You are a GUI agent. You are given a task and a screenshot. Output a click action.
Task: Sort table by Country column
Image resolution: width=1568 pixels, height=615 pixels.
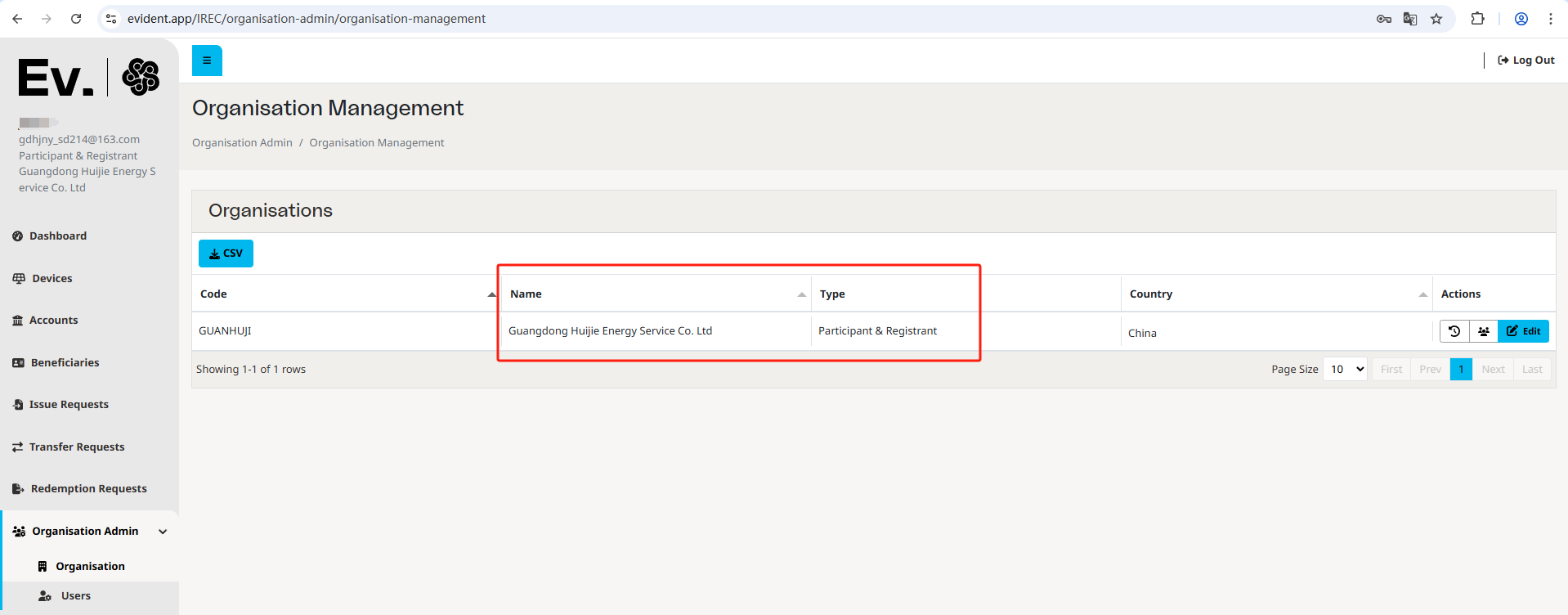tap(1276, 294)
